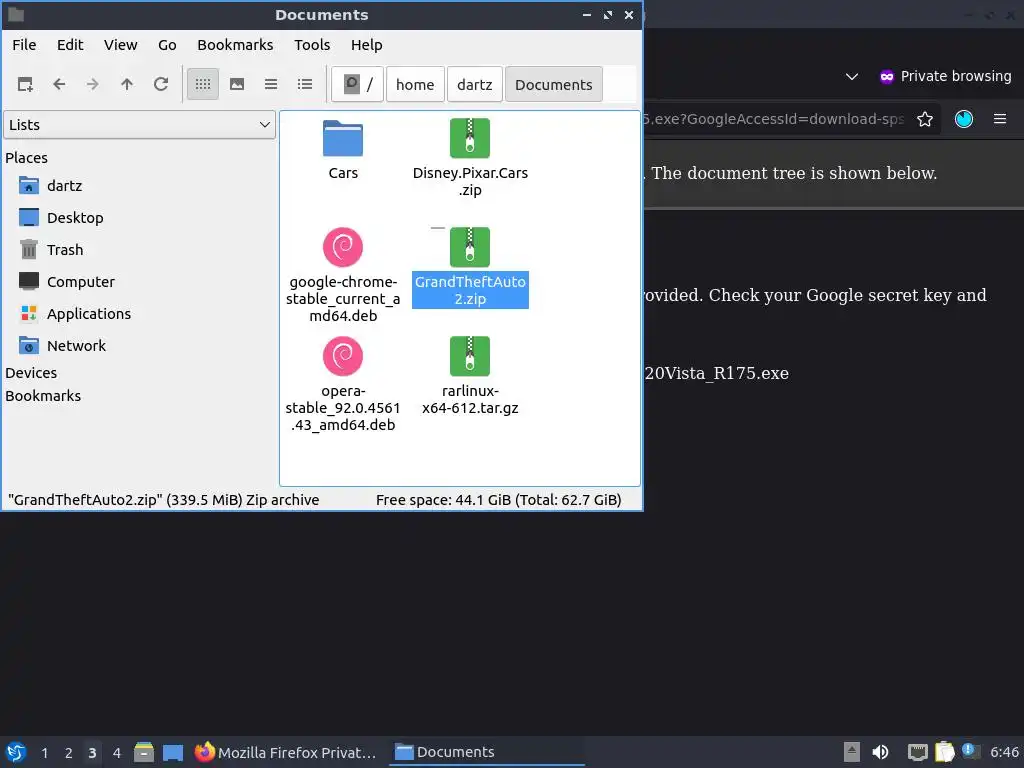Image resolution: width=1024 pixels, height=768 pixels.
Task: Open the Lists side pane dropdown
Action: coord(140,125)
